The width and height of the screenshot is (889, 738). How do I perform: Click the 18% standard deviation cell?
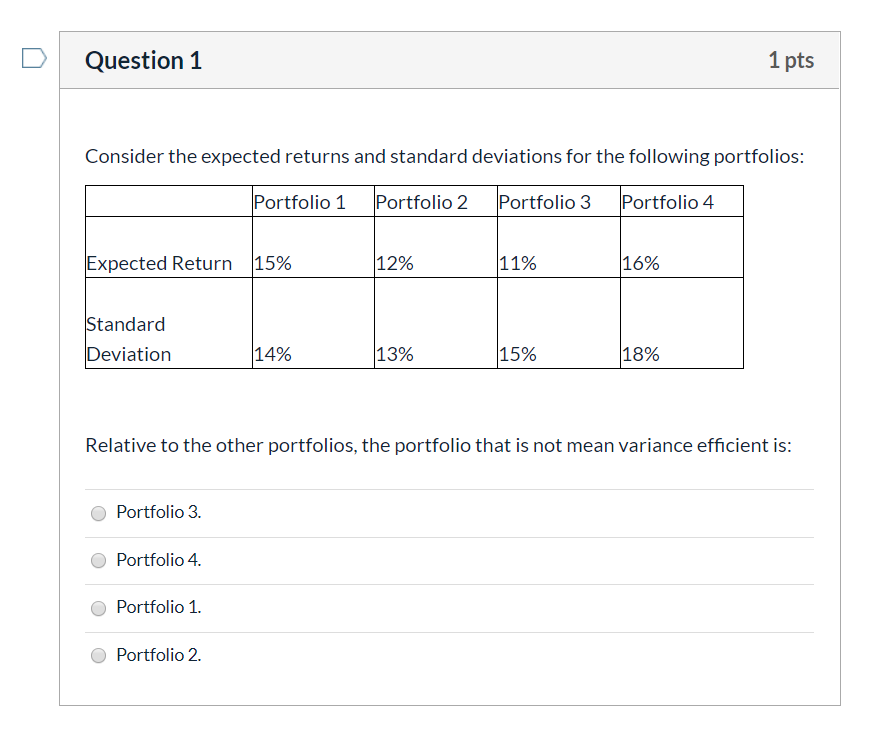coord(645,353)
